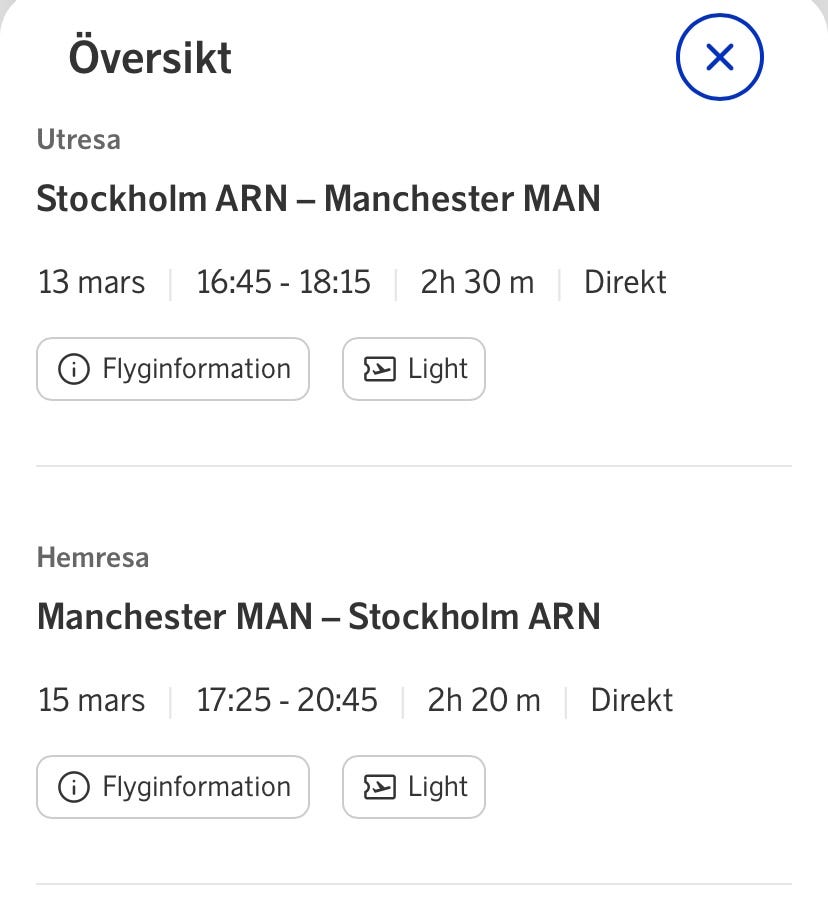This screenshot has height=905, width=828.
Task: Select the Stockholm ARN – Manchester MAN route title
Action: click(x=318, y=199)
